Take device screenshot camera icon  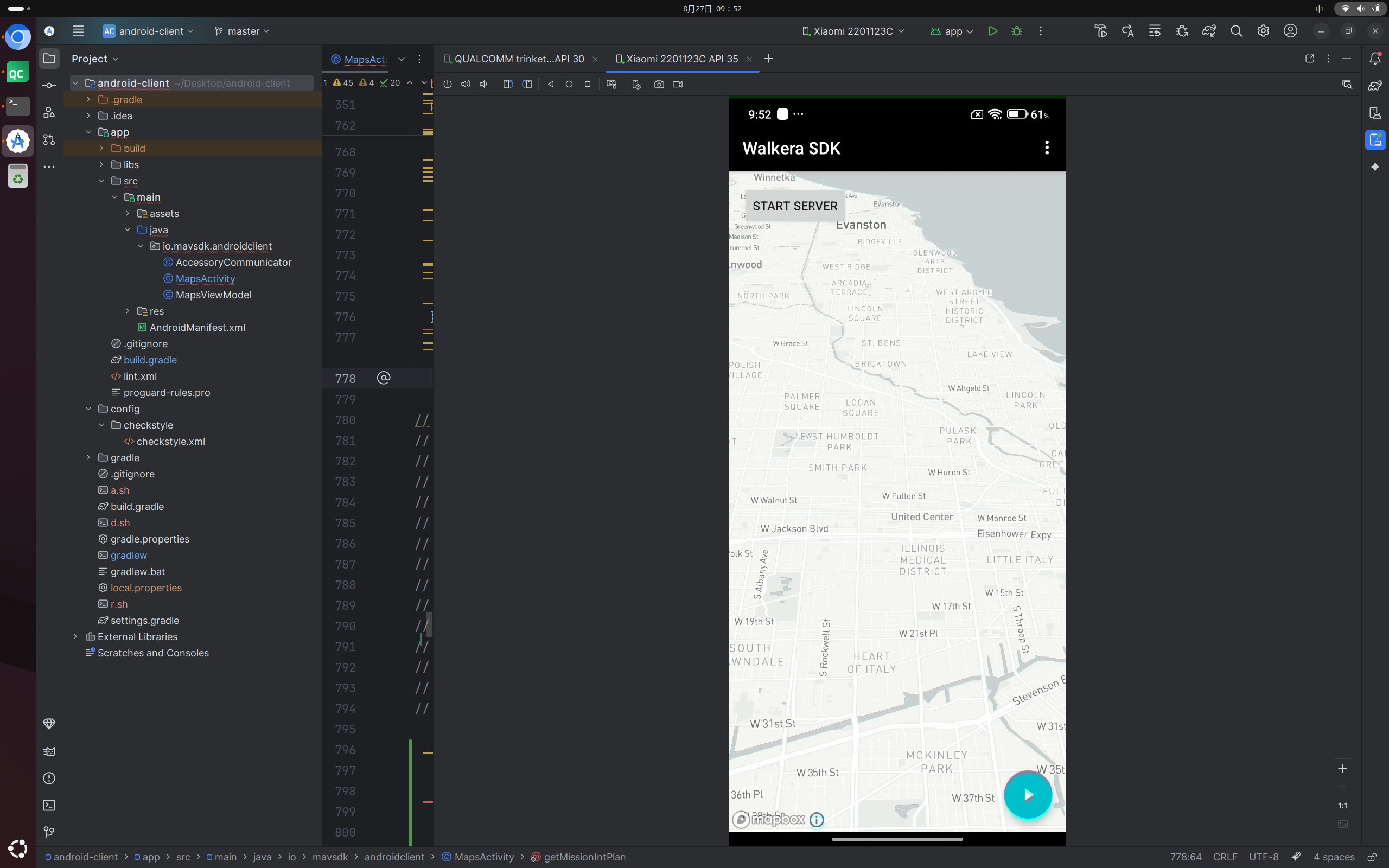(x=659, y=85)
